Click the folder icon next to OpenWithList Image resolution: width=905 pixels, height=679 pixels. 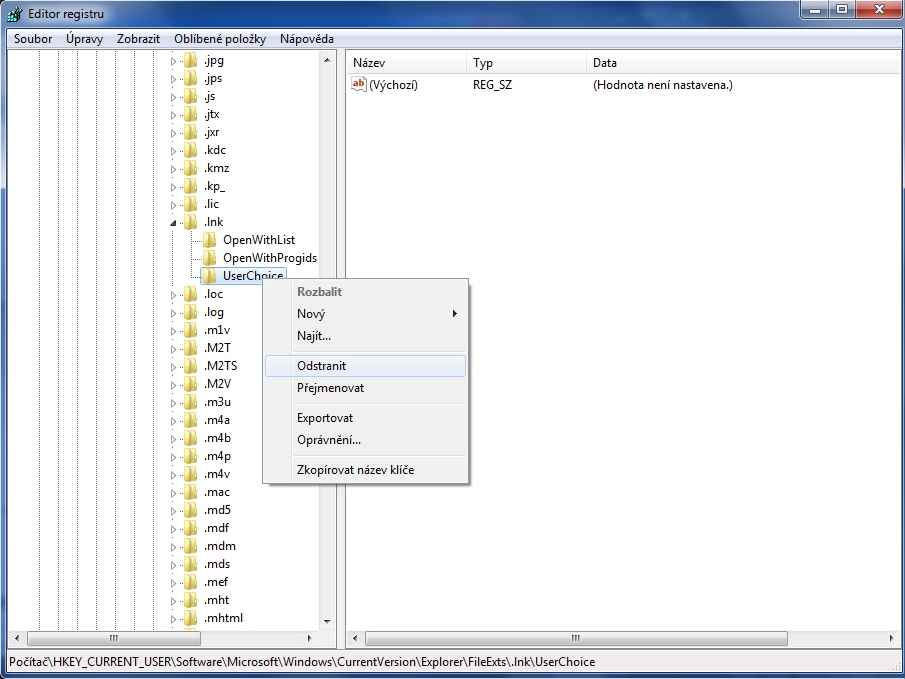pyautogui.click(x=209, y=240)
